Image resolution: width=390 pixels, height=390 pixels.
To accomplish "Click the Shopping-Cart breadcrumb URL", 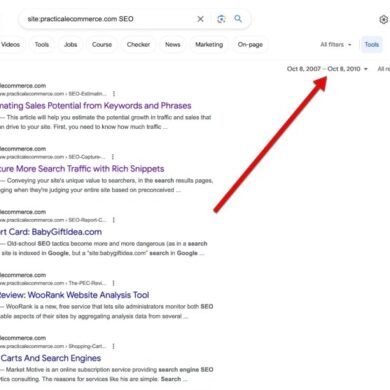I will pos(53,346).
